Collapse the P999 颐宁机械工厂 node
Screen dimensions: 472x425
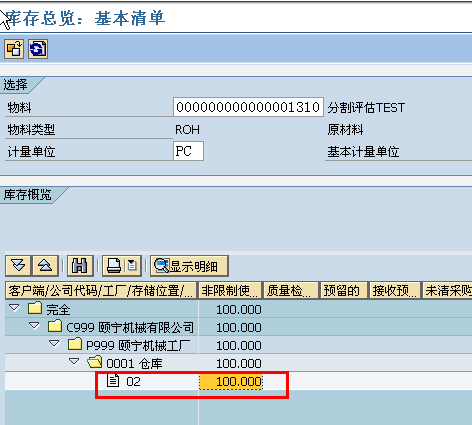pos(54,343)
